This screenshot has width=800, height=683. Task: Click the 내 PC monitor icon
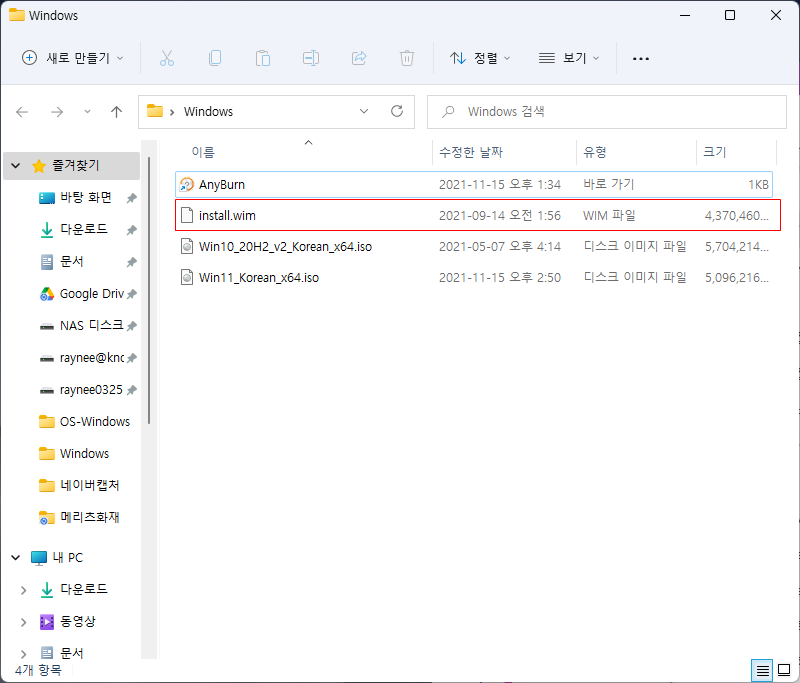pos(39,558)
